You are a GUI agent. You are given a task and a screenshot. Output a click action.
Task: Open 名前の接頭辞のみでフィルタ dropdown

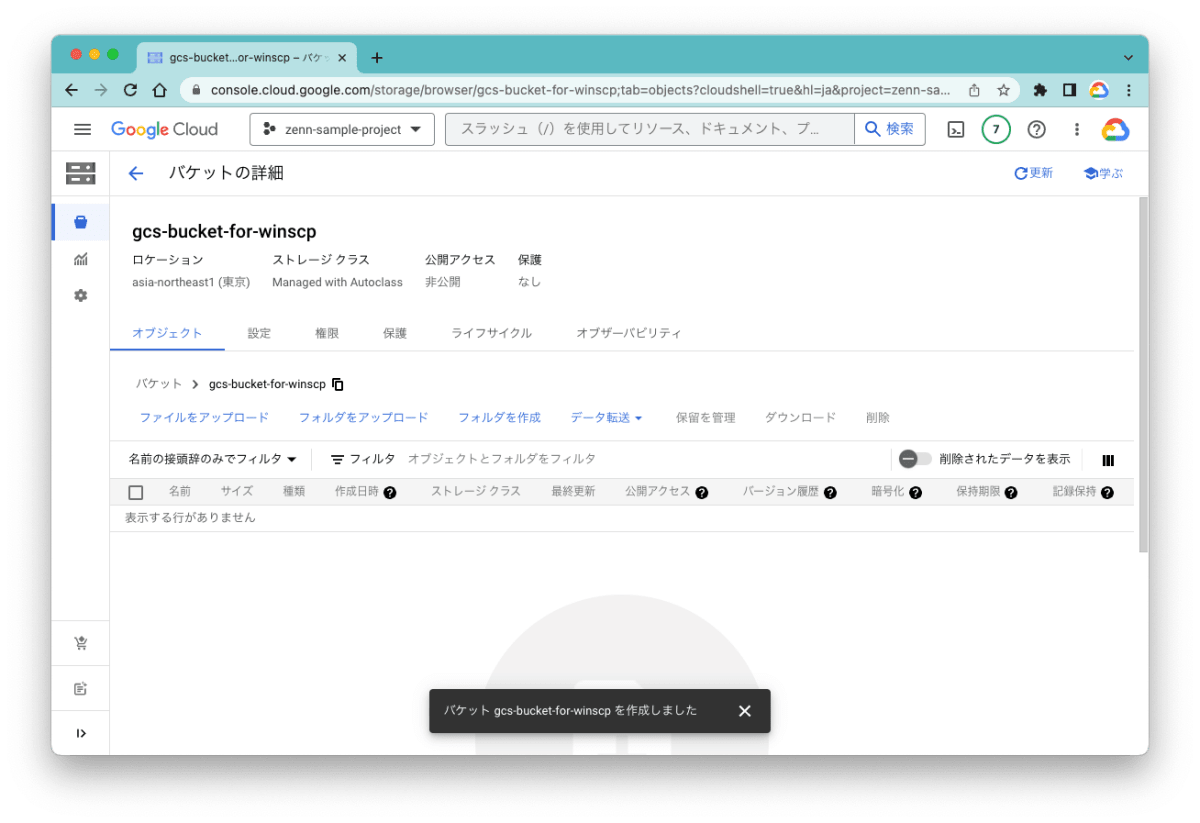[213, 459]
